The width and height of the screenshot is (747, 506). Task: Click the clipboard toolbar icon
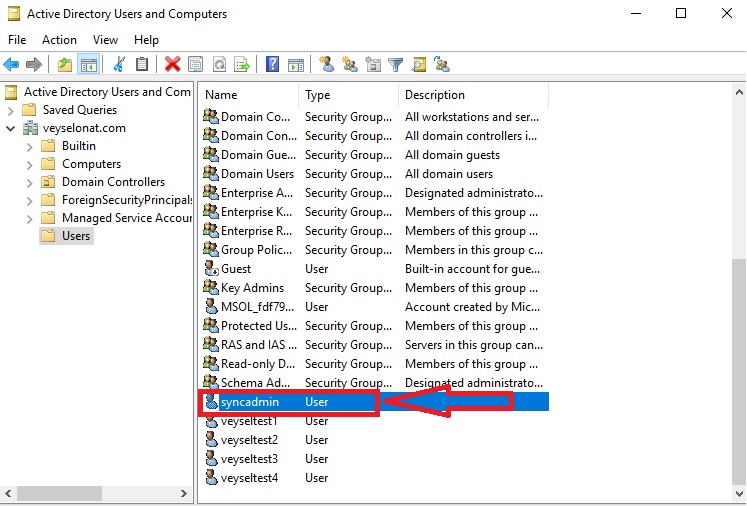(142, 64)
